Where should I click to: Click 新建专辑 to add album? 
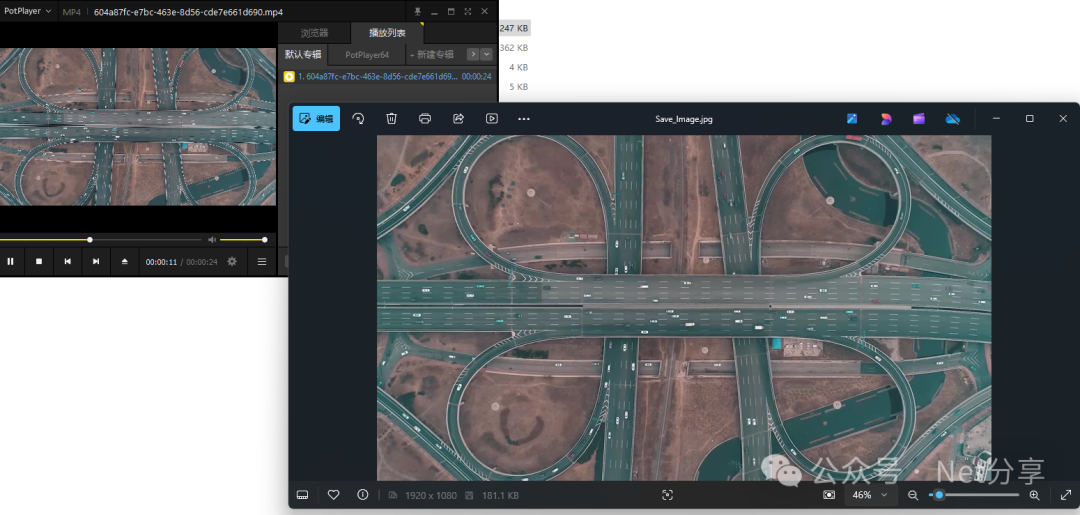pos(432,54)
